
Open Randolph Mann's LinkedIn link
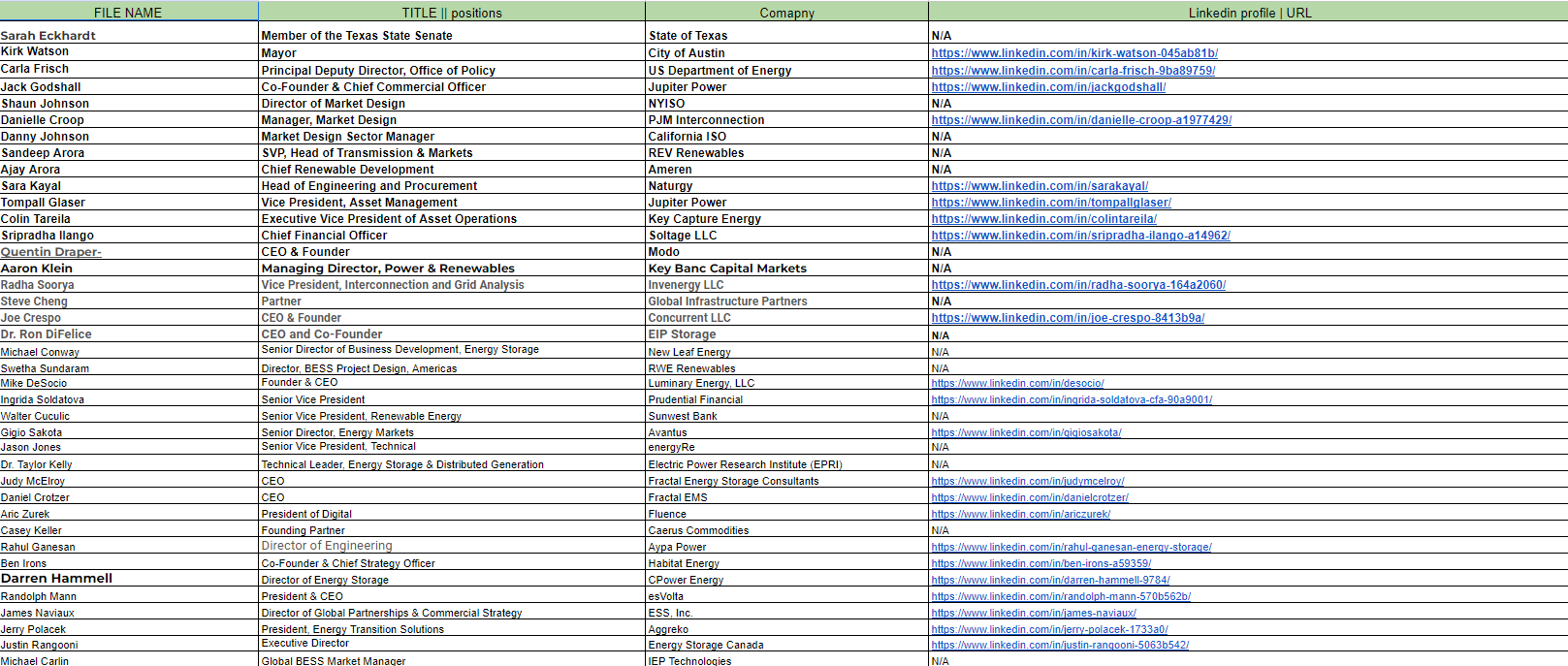tap(1061, 596)
